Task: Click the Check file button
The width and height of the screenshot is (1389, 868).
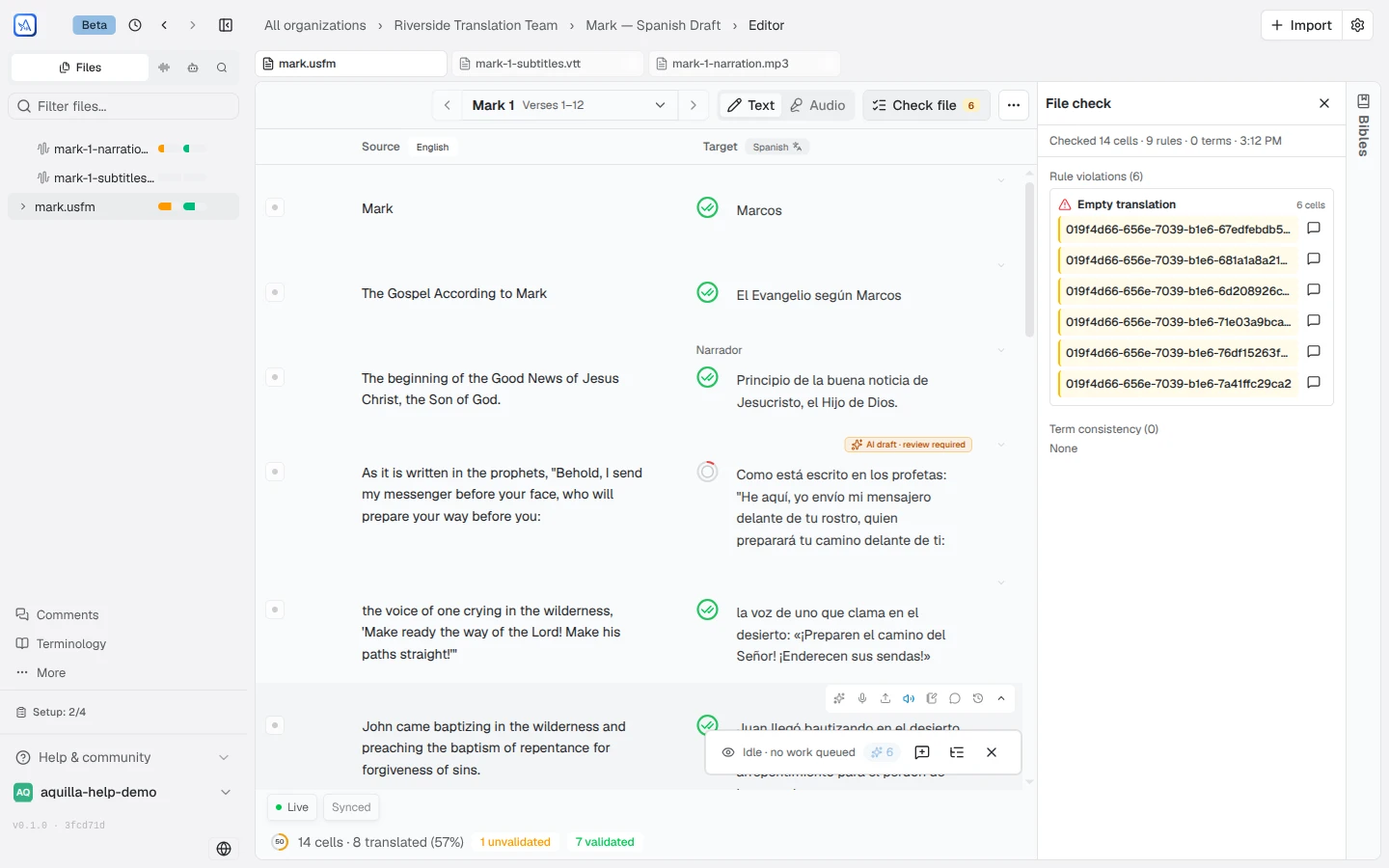Action: tap(926, 105)
